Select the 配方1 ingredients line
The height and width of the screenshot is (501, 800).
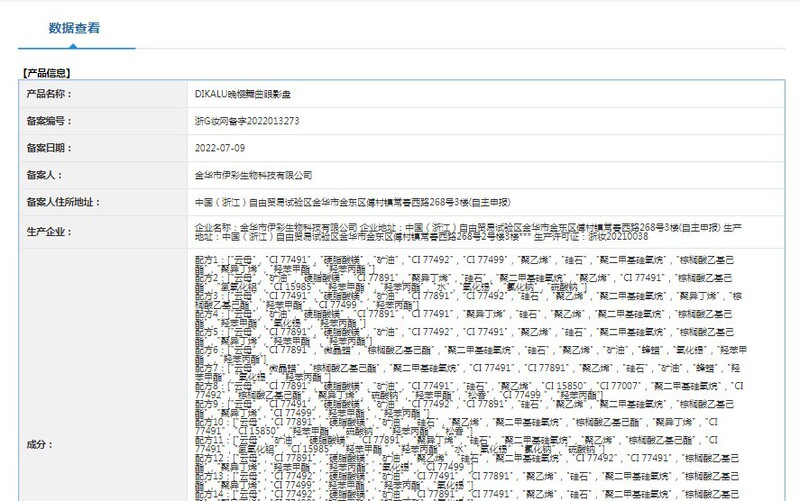pos(464,264)
